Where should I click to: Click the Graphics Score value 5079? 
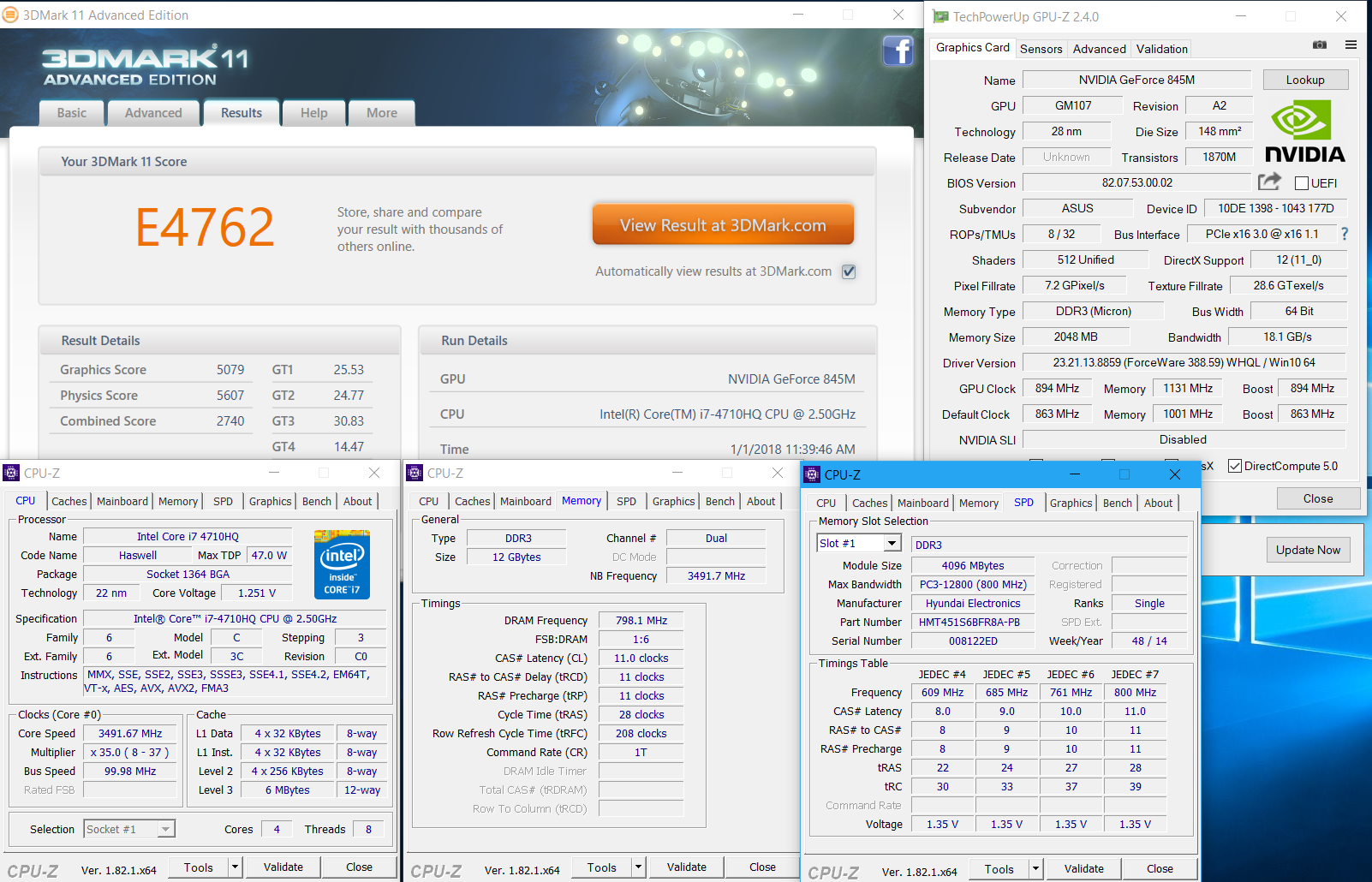(x=230, y=370)
